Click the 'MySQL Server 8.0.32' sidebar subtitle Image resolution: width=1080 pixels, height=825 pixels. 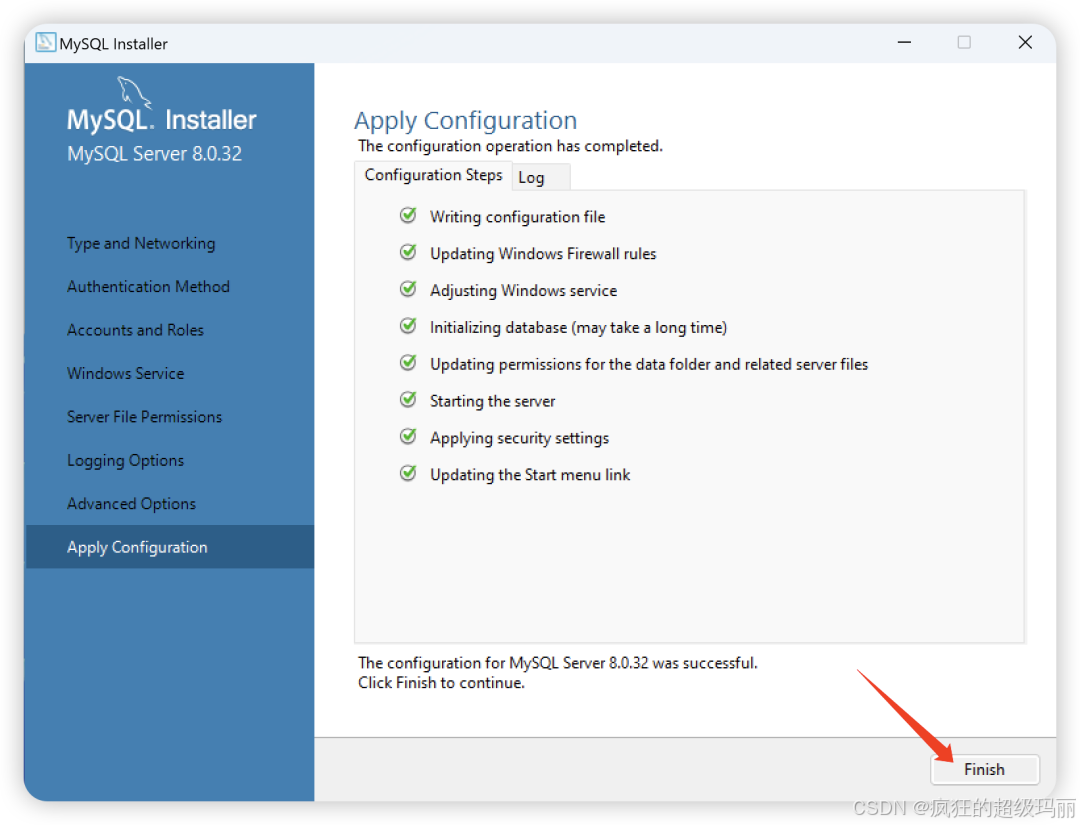[154, 154]
